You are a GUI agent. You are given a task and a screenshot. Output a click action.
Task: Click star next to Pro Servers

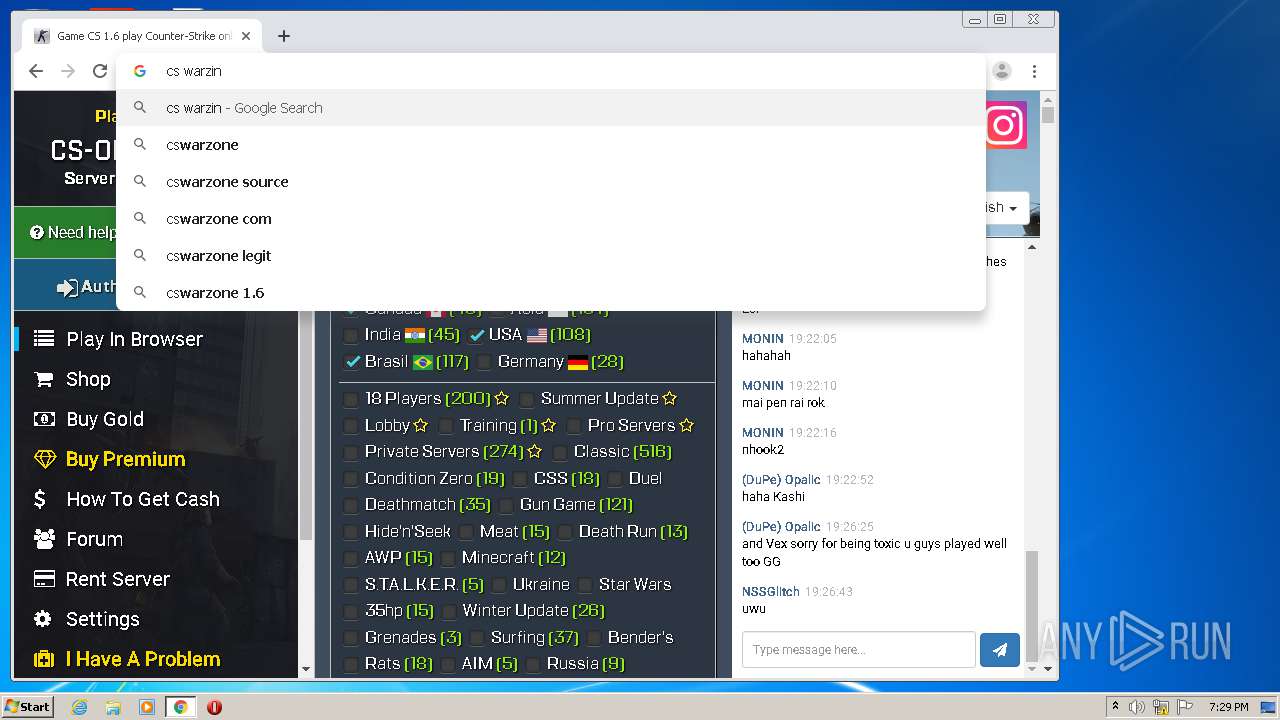pyautogui.click(x=687, y=426)
